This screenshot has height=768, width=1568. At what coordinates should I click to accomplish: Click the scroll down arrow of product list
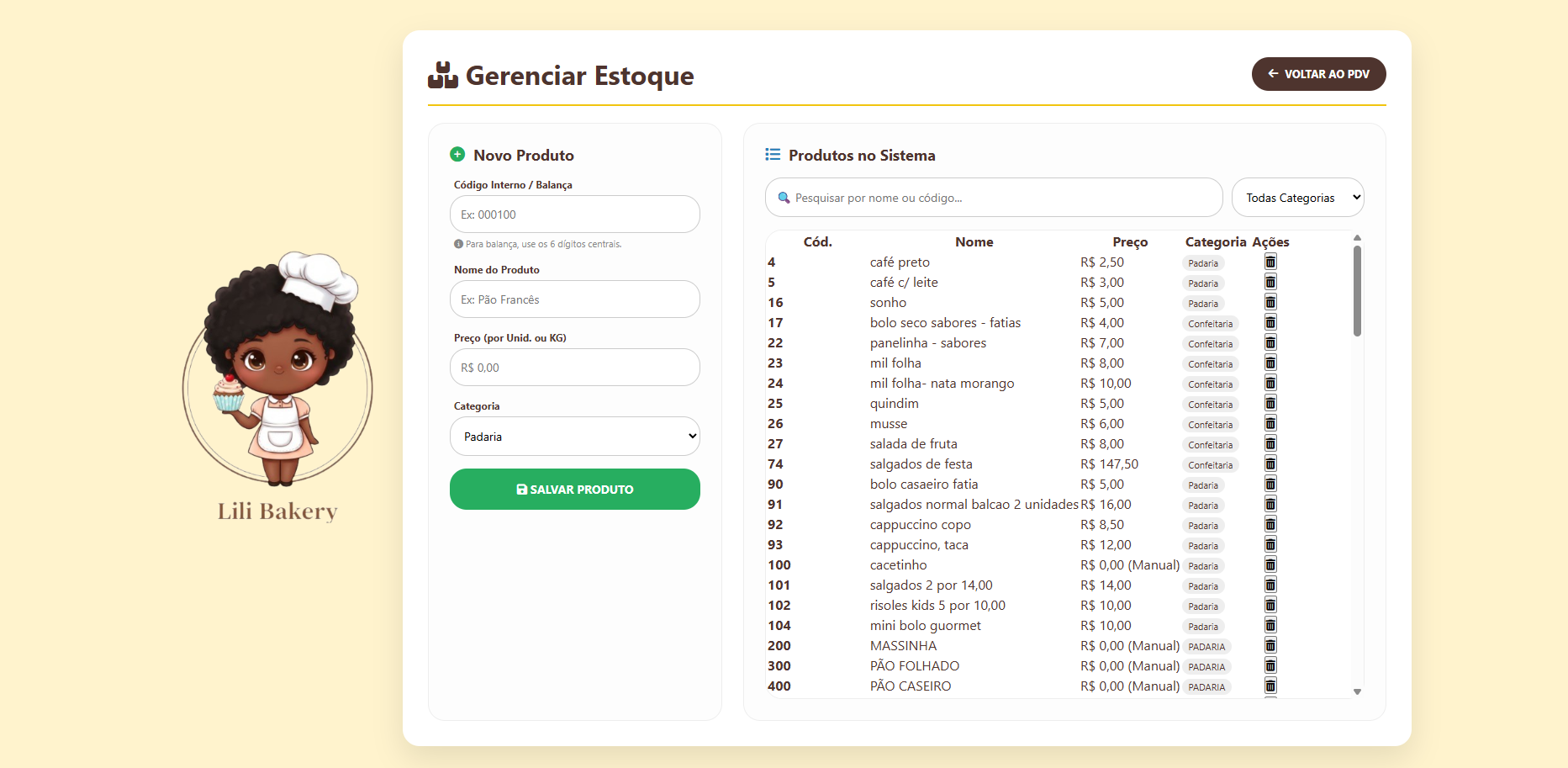(1357, 691)
